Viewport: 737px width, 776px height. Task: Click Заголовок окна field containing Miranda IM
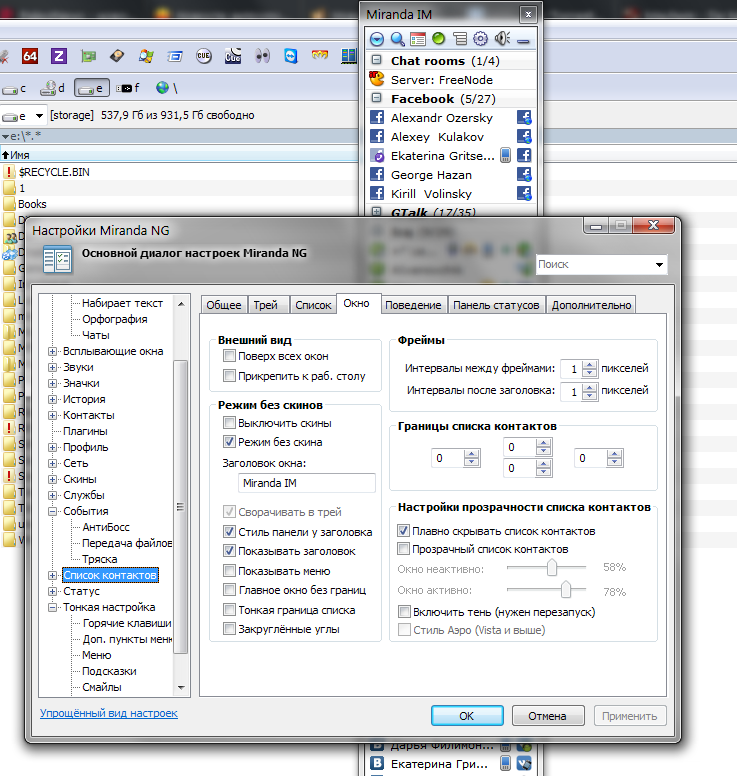tap(306, 483)
